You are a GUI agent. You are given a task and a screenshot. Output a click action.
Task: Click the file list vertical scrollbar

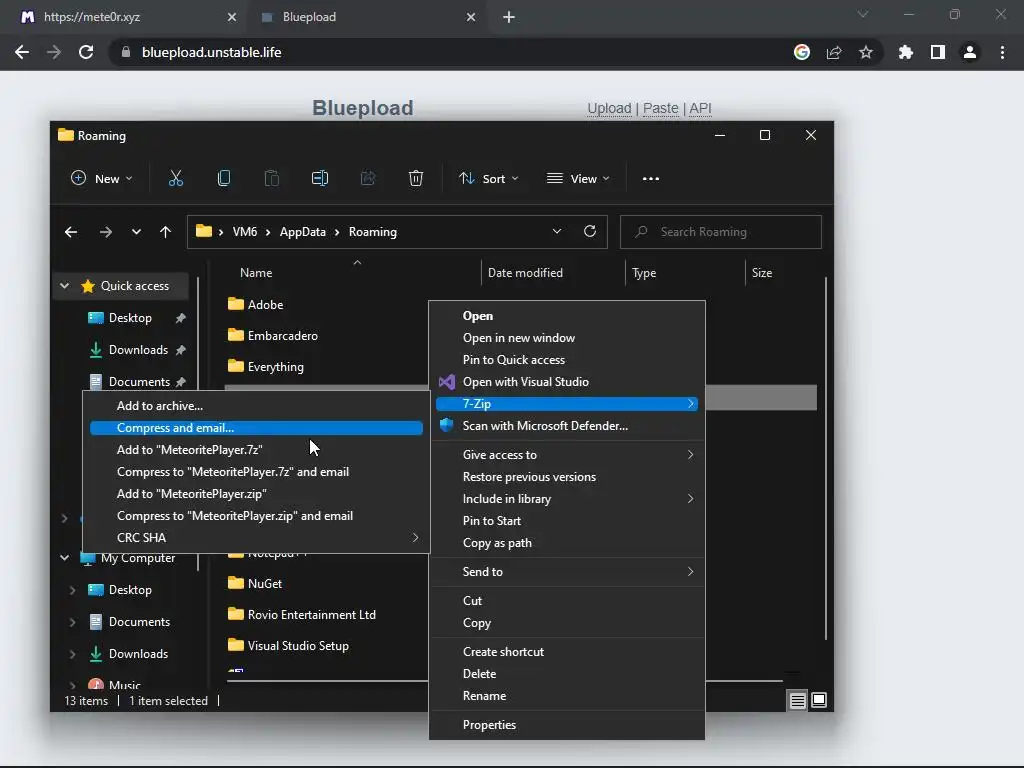pos(825,457)
